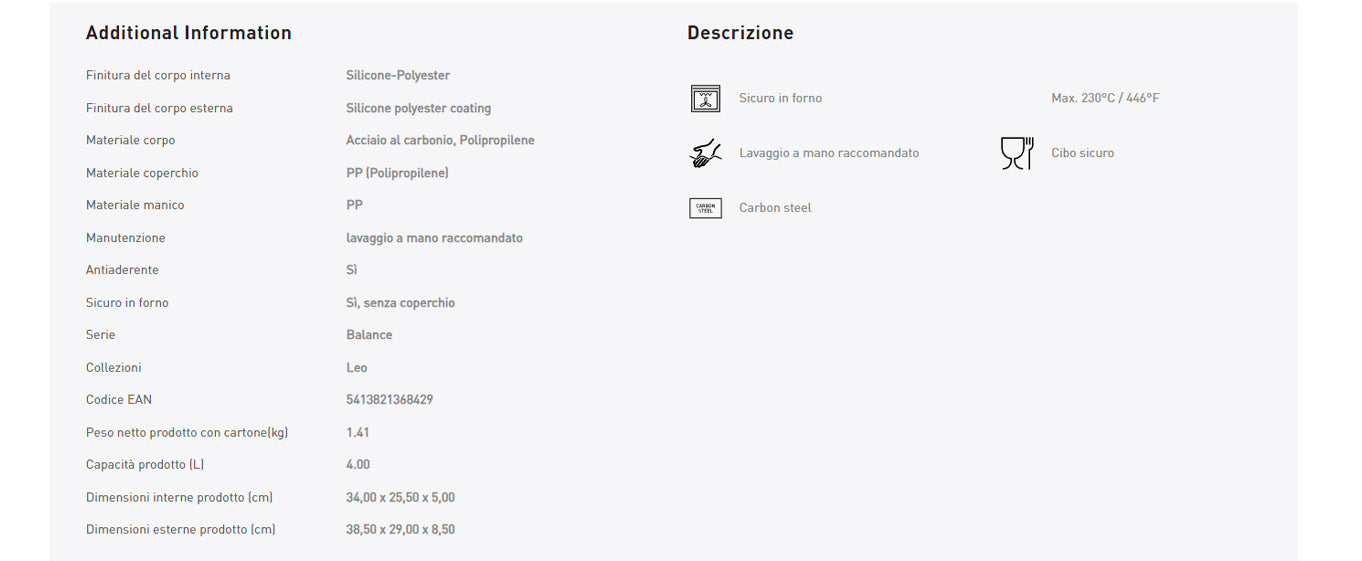
Task: Click the Max. 230°C / 446°F text
Action: coord(1105,98)
